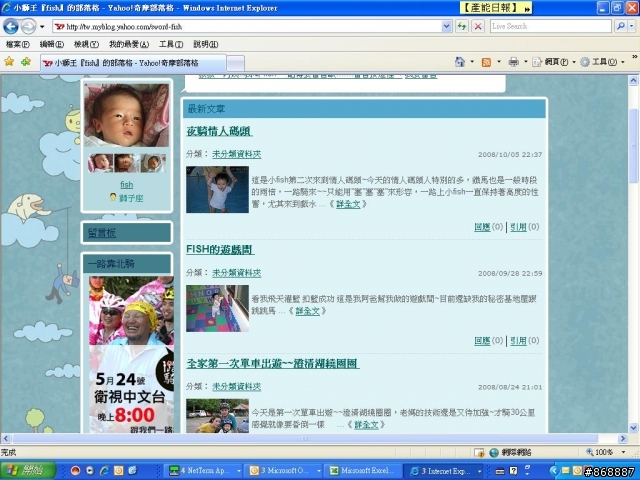Viewport: 640px width, 480px height.
Task: Open the 說明(H) menu
Action: coord(206,44)
